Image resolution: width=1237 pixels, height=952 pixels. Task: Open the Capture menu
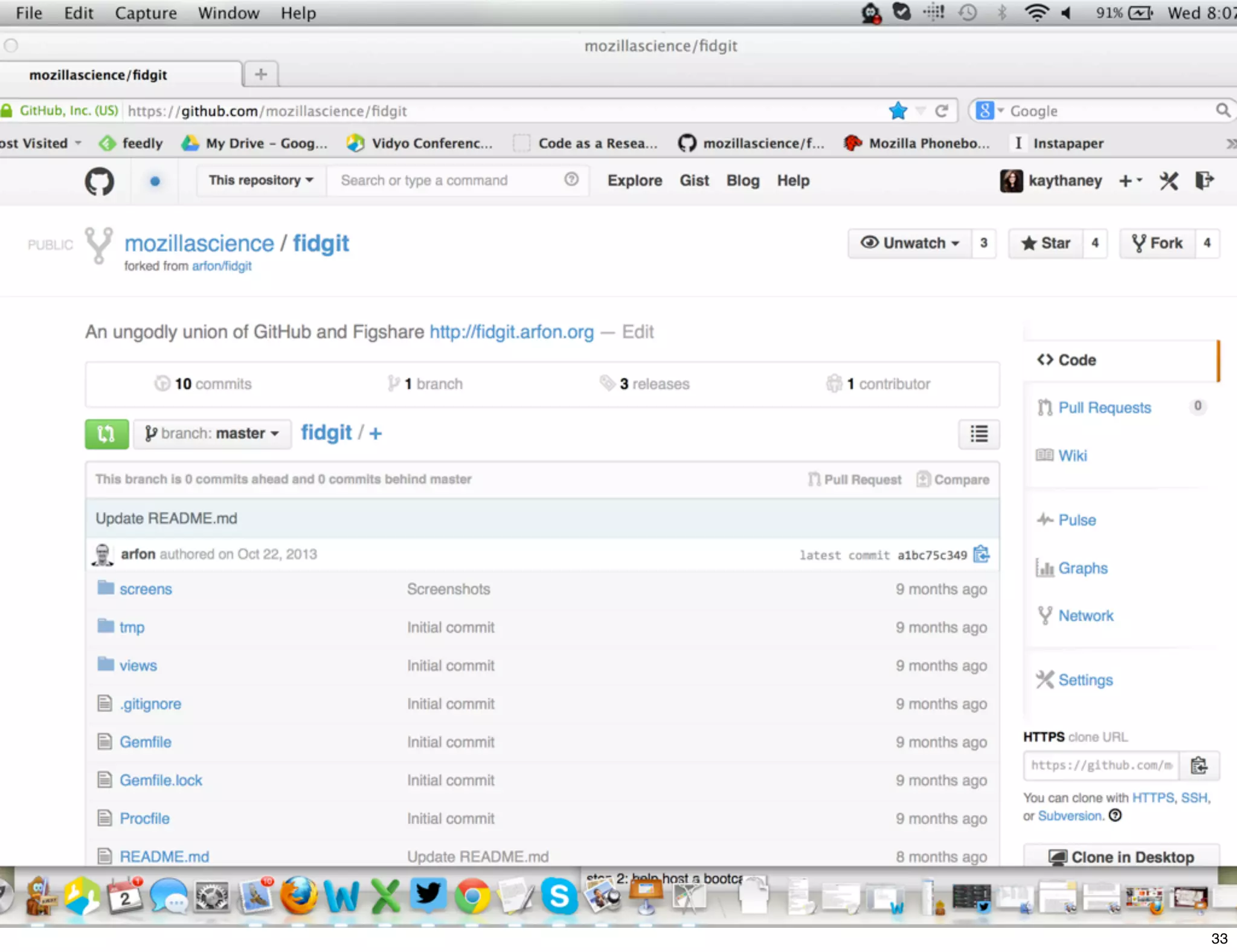146,13
